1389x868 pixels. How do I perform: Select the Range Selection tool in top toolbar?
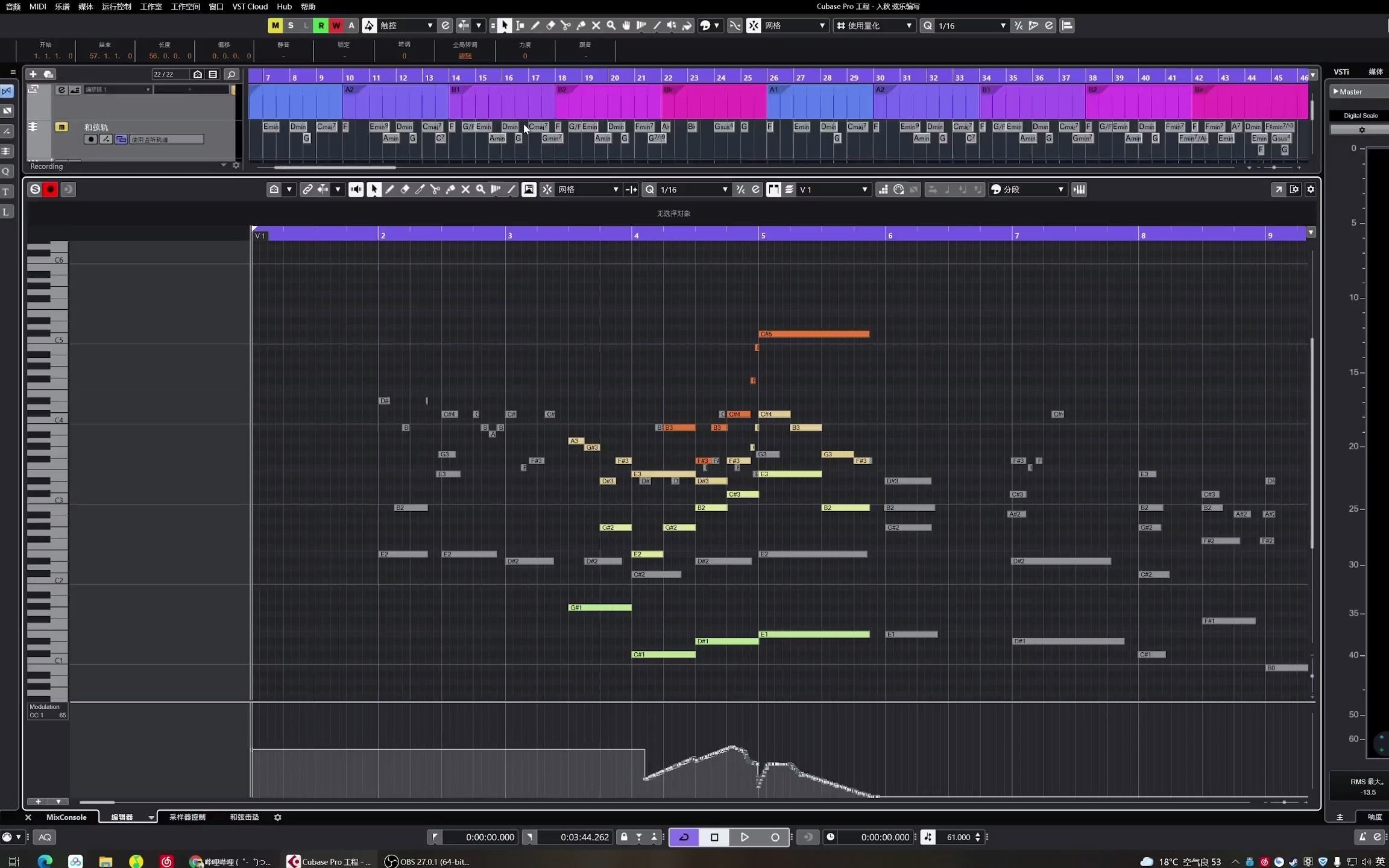tap(520, 25)
